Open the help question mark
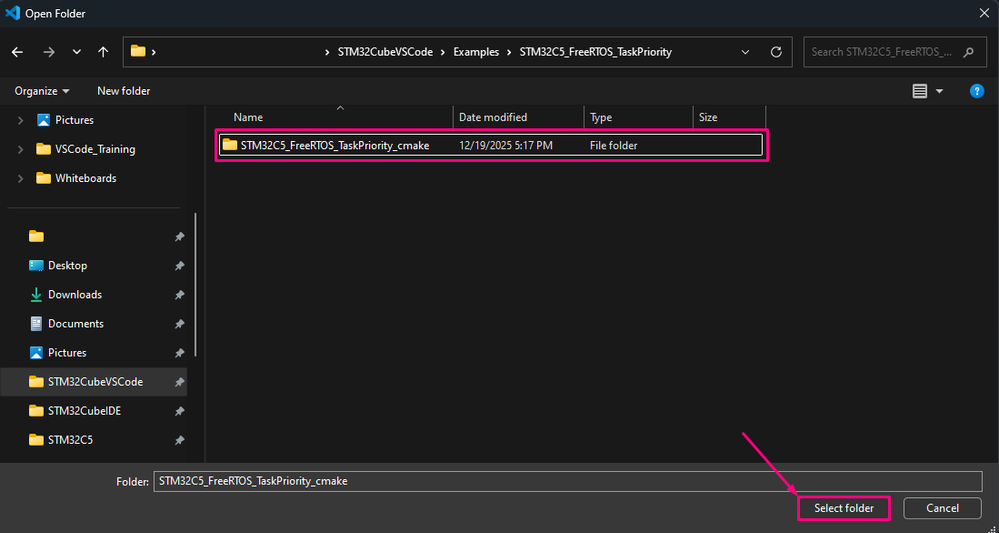The height and width of the screenshot is (533, 999). tap(977, 91)
